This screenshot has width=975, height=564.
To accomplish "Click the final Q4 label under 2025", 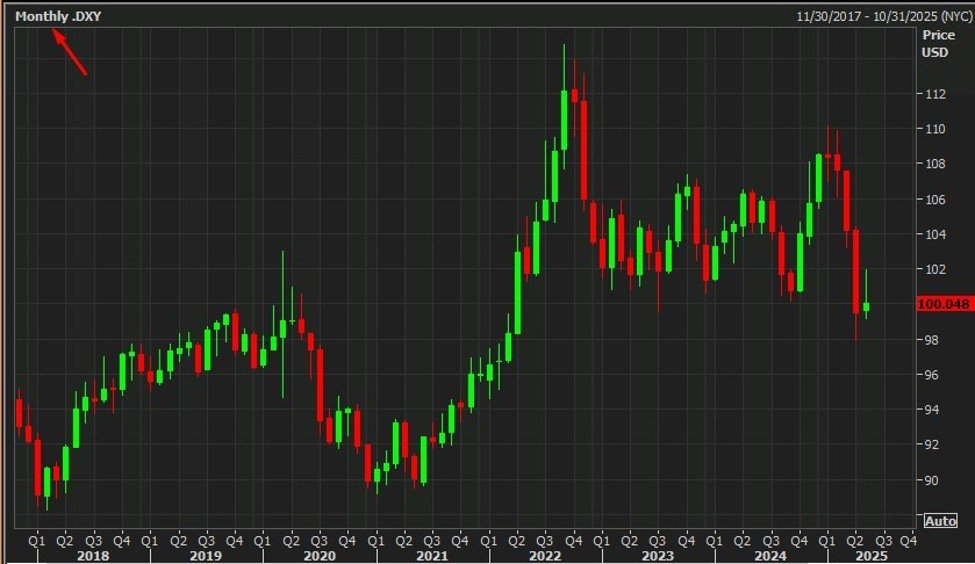I will click(x=909, y=540).
